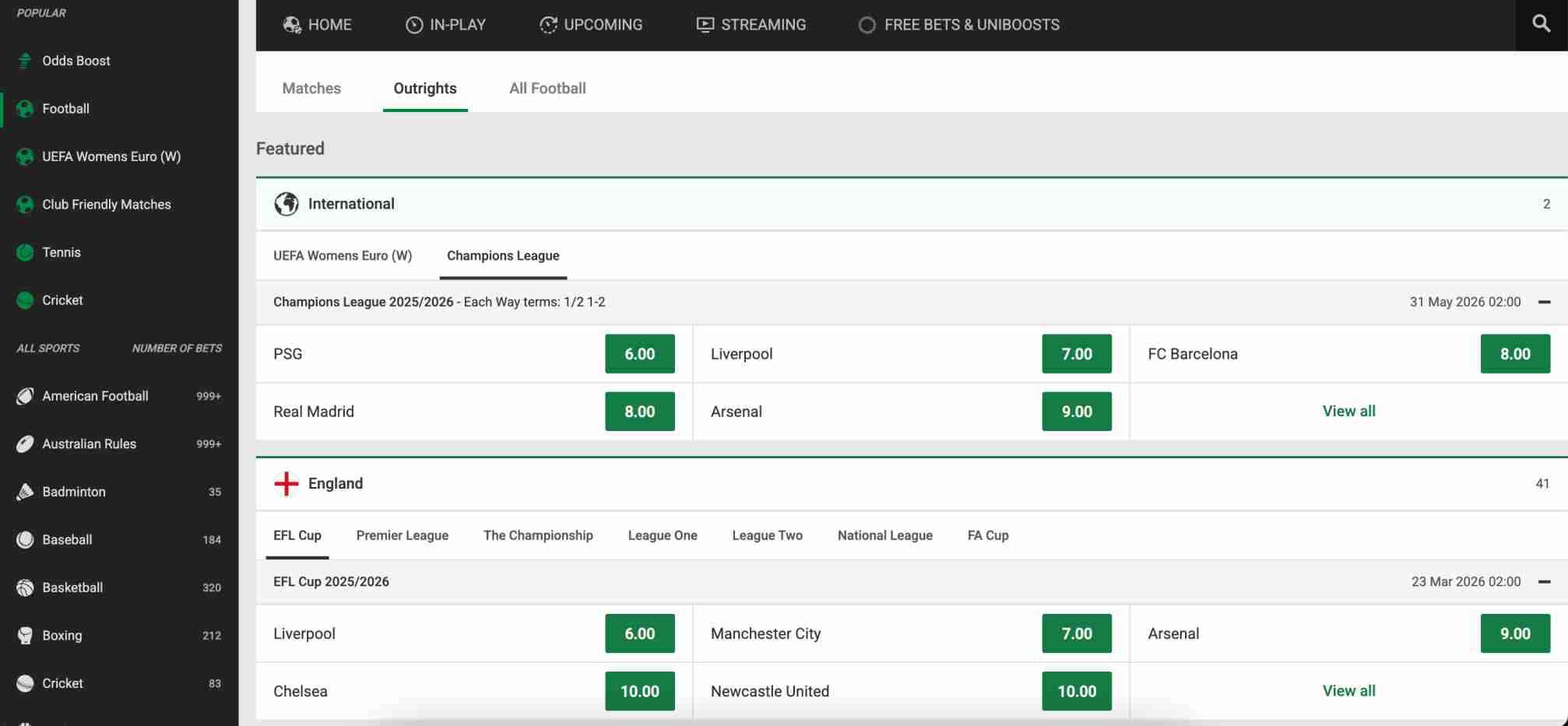Click the Upcoming clock icon
The height and width of the screenshot is (726, 1568).
(548, 25)
